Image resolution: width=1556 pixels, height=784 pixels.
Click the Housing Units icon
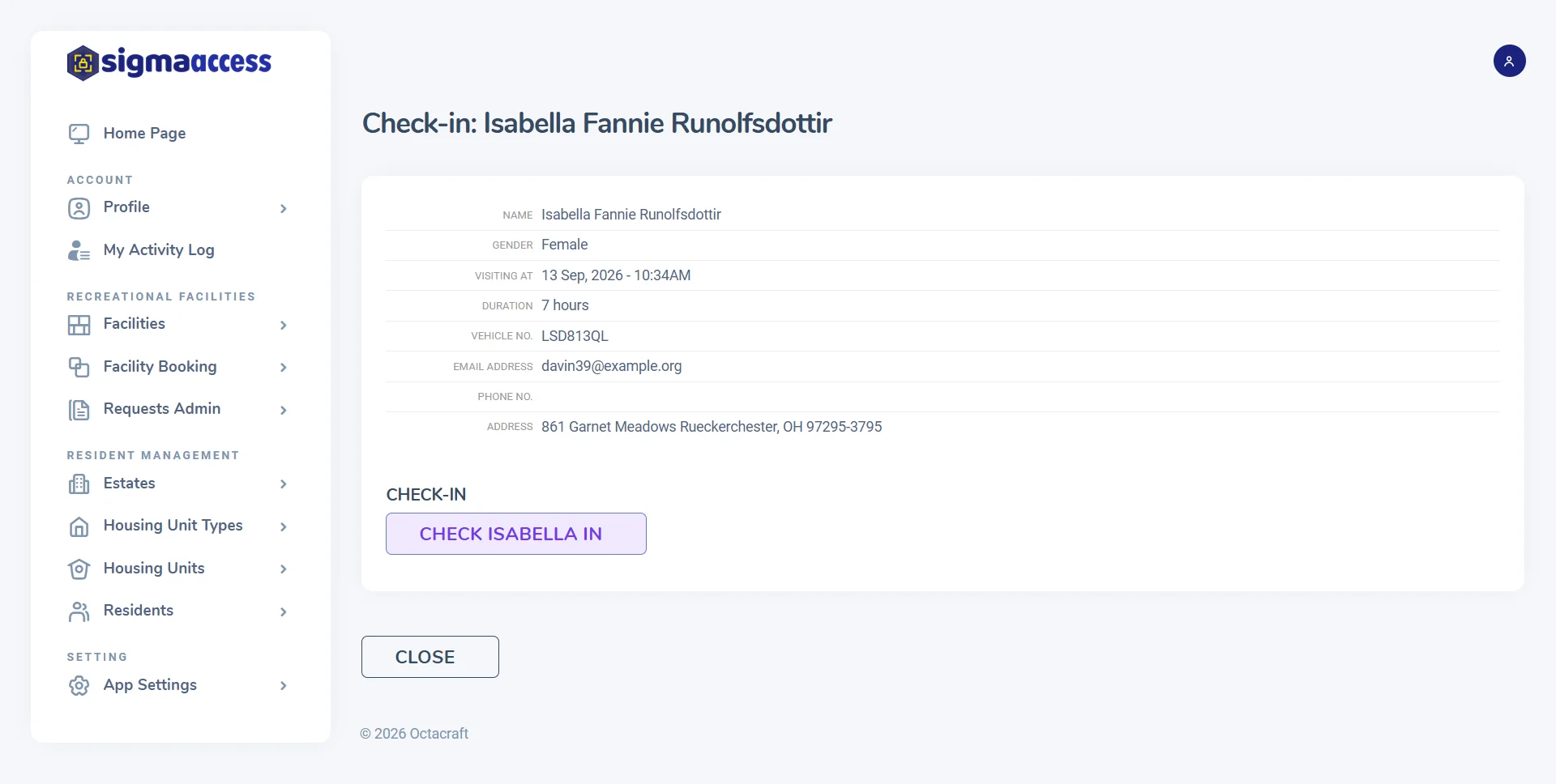tap(79, 569)
